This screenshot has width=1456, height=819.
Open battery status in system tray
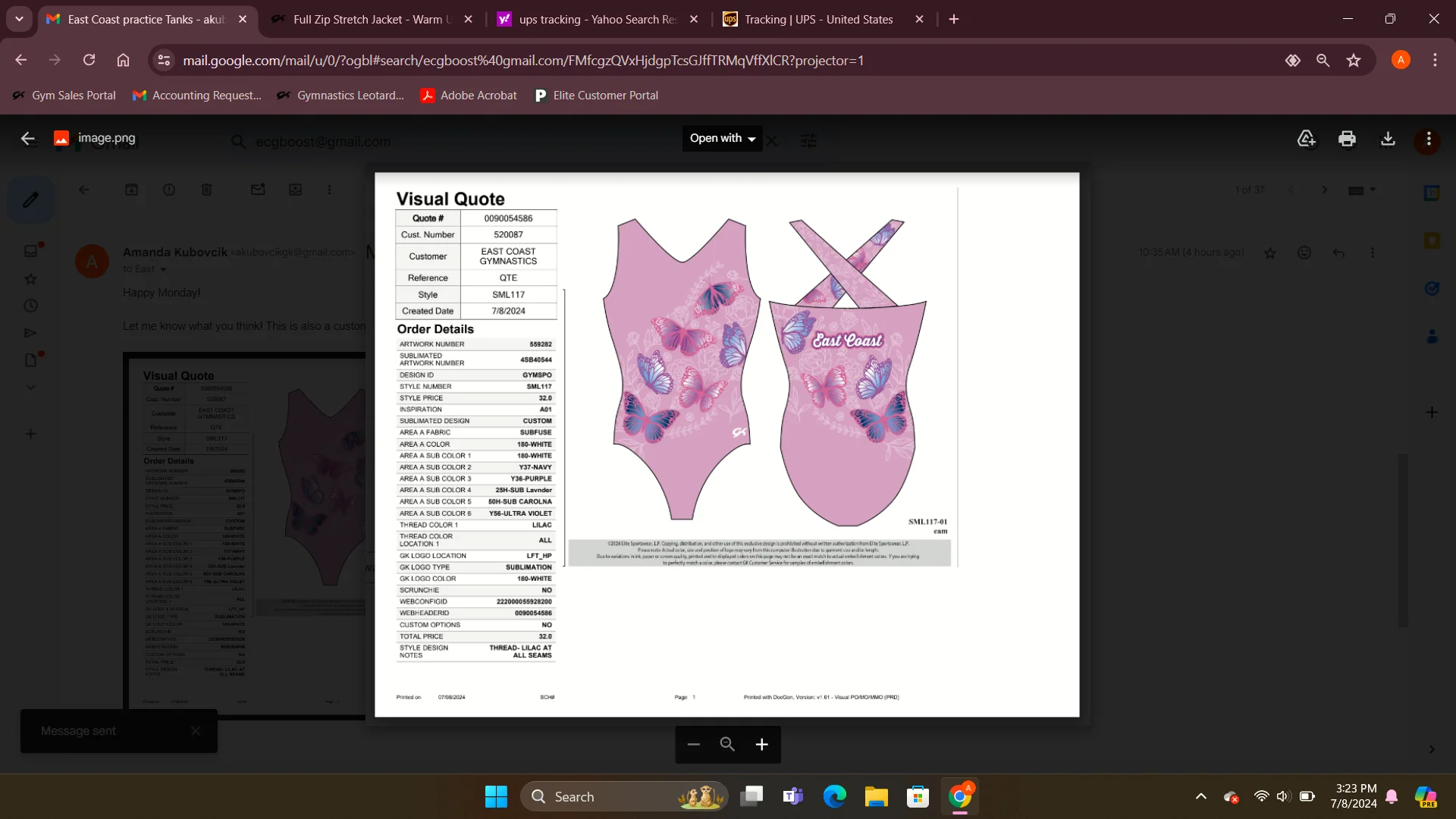click(x=1307, y=796)
